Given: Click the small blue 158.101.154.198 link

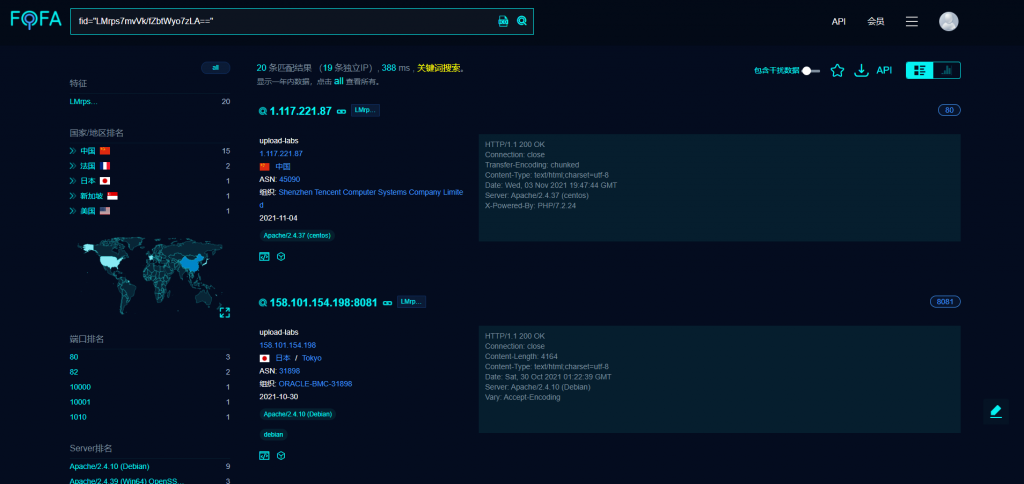Looking at the screenshot, I should [287, 345].
